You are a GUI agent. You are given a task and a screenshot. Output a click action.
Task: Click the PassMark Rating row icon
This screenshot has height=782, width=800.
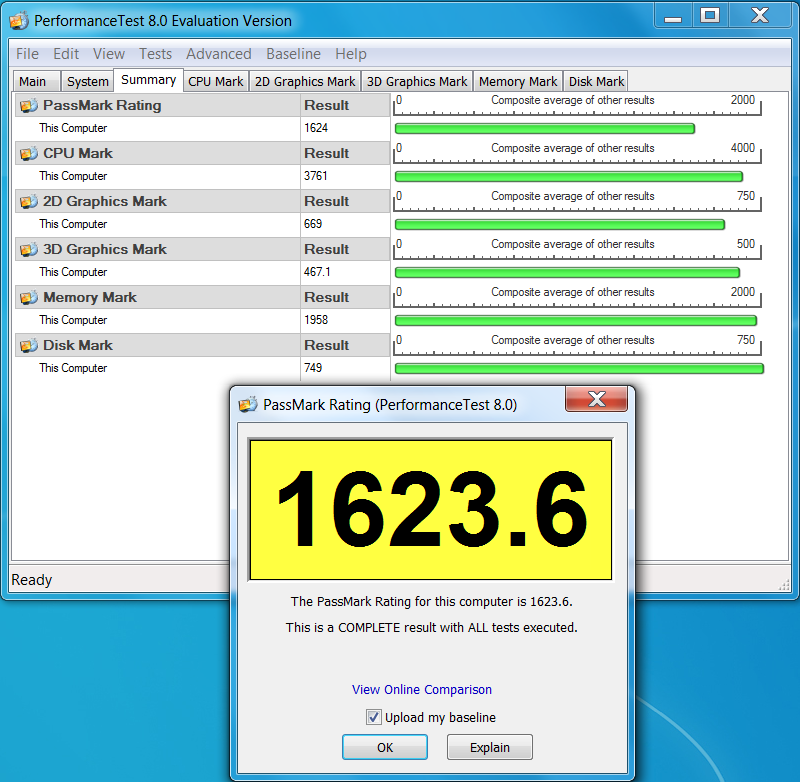pyautogui.click(x=29, y=106)
